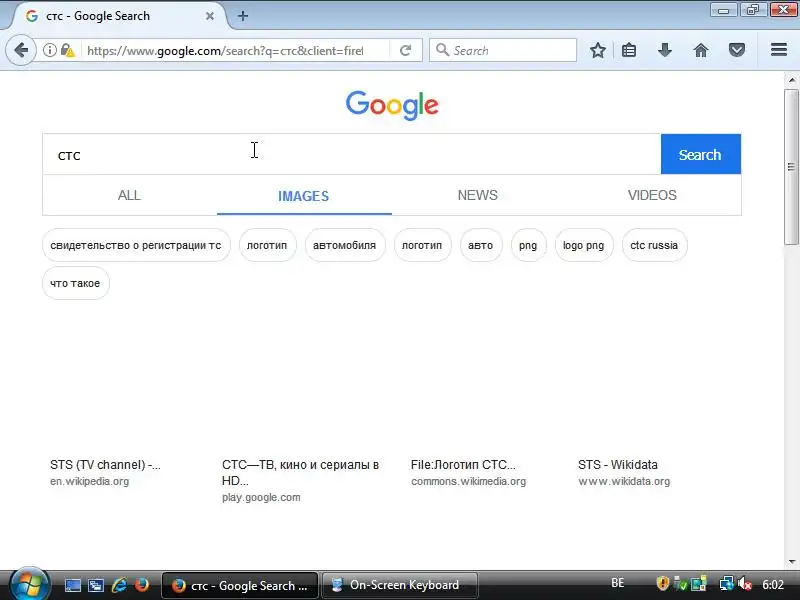Select the 'что такое' suggestion chip
The image size is (800, 600).
tap(76, 283)
